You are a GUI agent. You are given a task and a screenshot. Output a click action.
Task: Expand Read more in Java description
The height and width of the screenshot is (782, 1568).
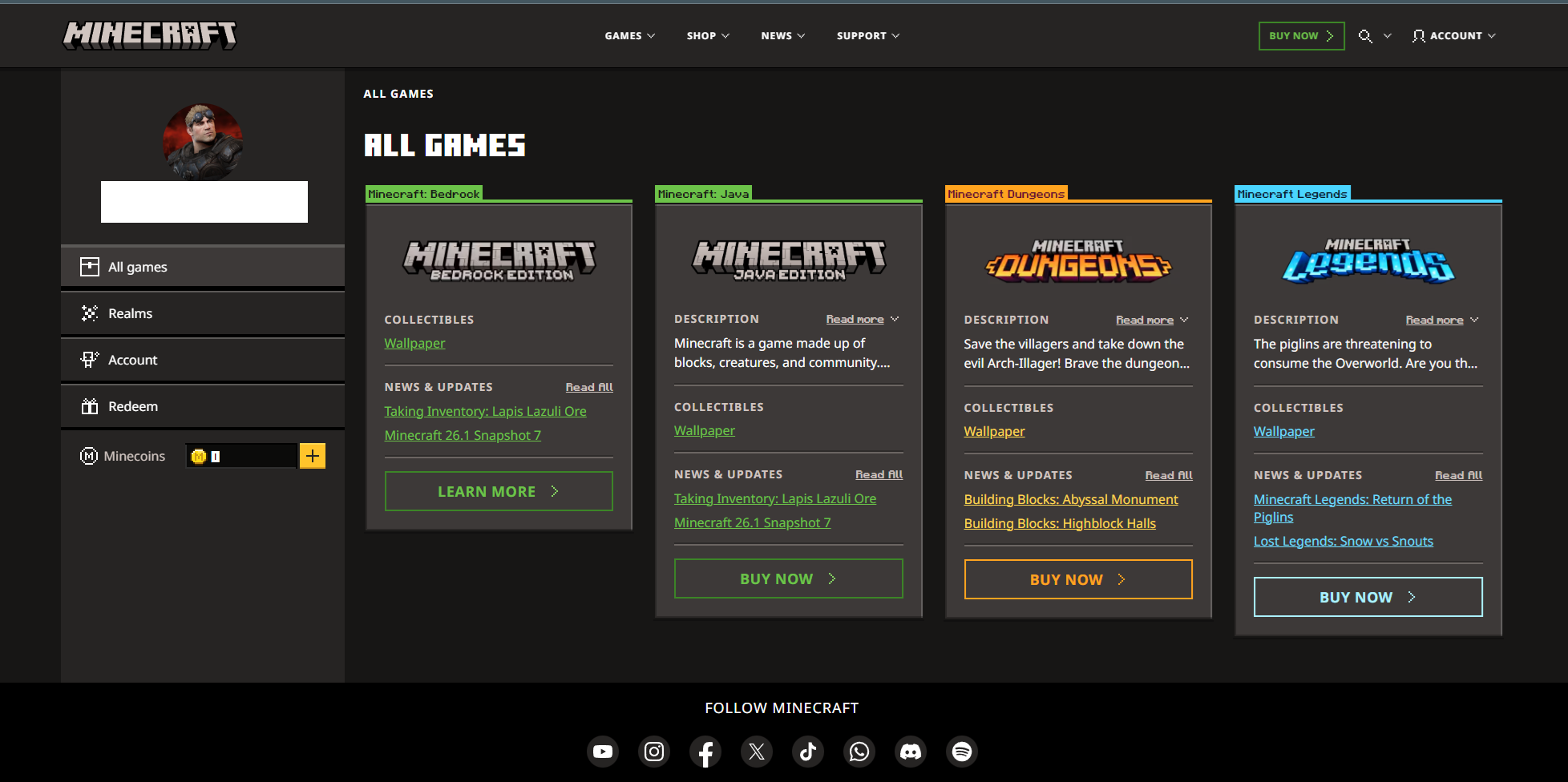(x=863, y=319)
